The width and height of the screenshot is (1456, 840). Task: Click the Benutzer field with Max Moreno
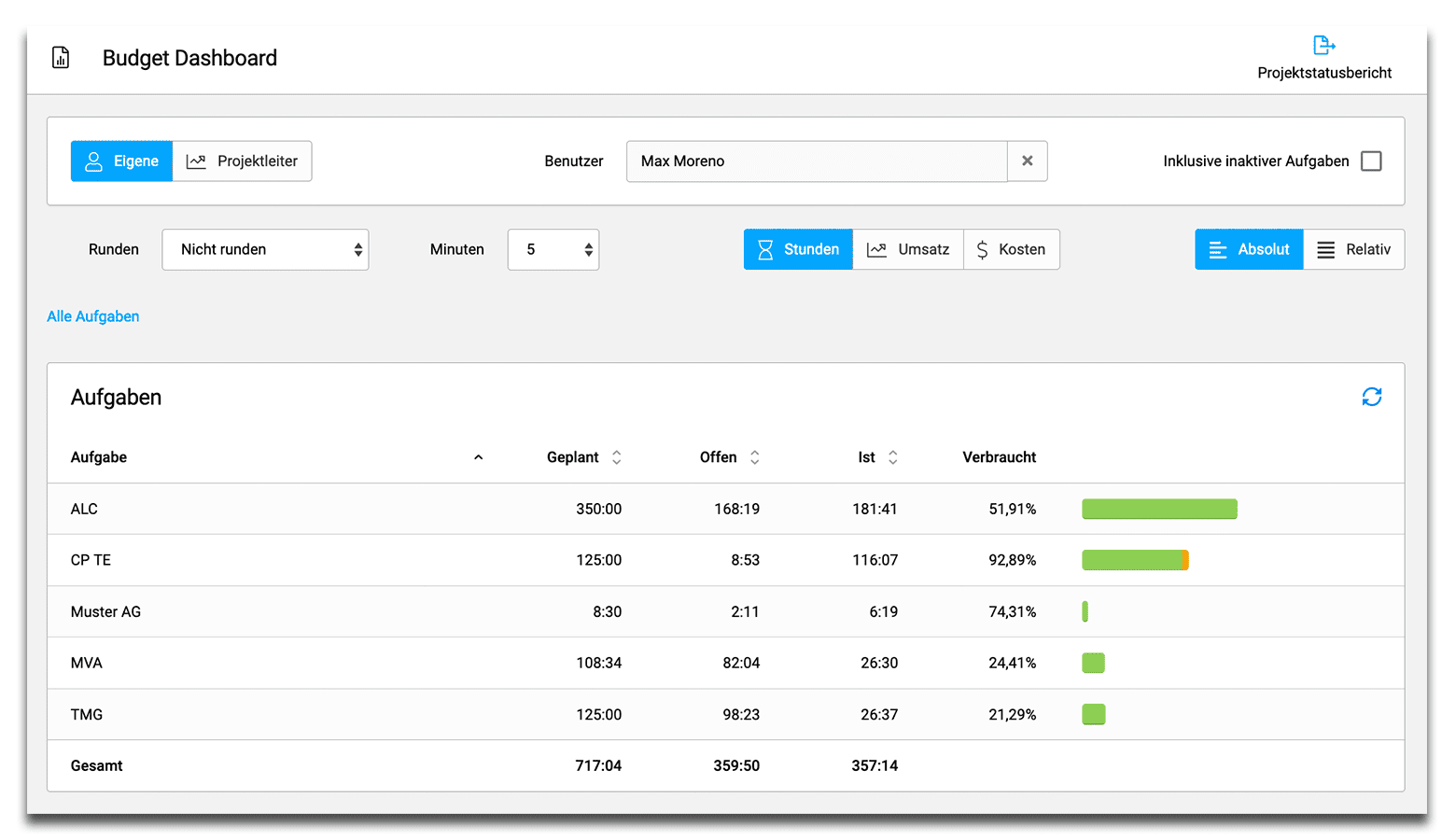tap(817, 161)
